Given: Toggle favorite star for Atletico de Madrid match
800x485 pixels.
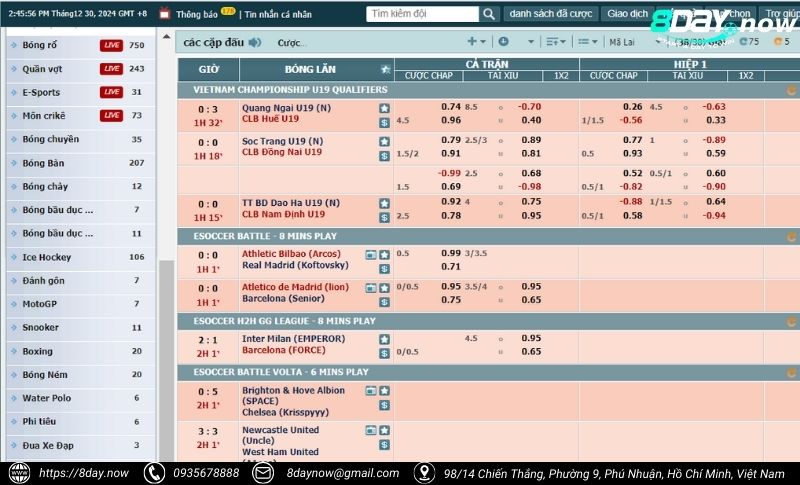Looking at the screenshot, I should pos(384,288).
